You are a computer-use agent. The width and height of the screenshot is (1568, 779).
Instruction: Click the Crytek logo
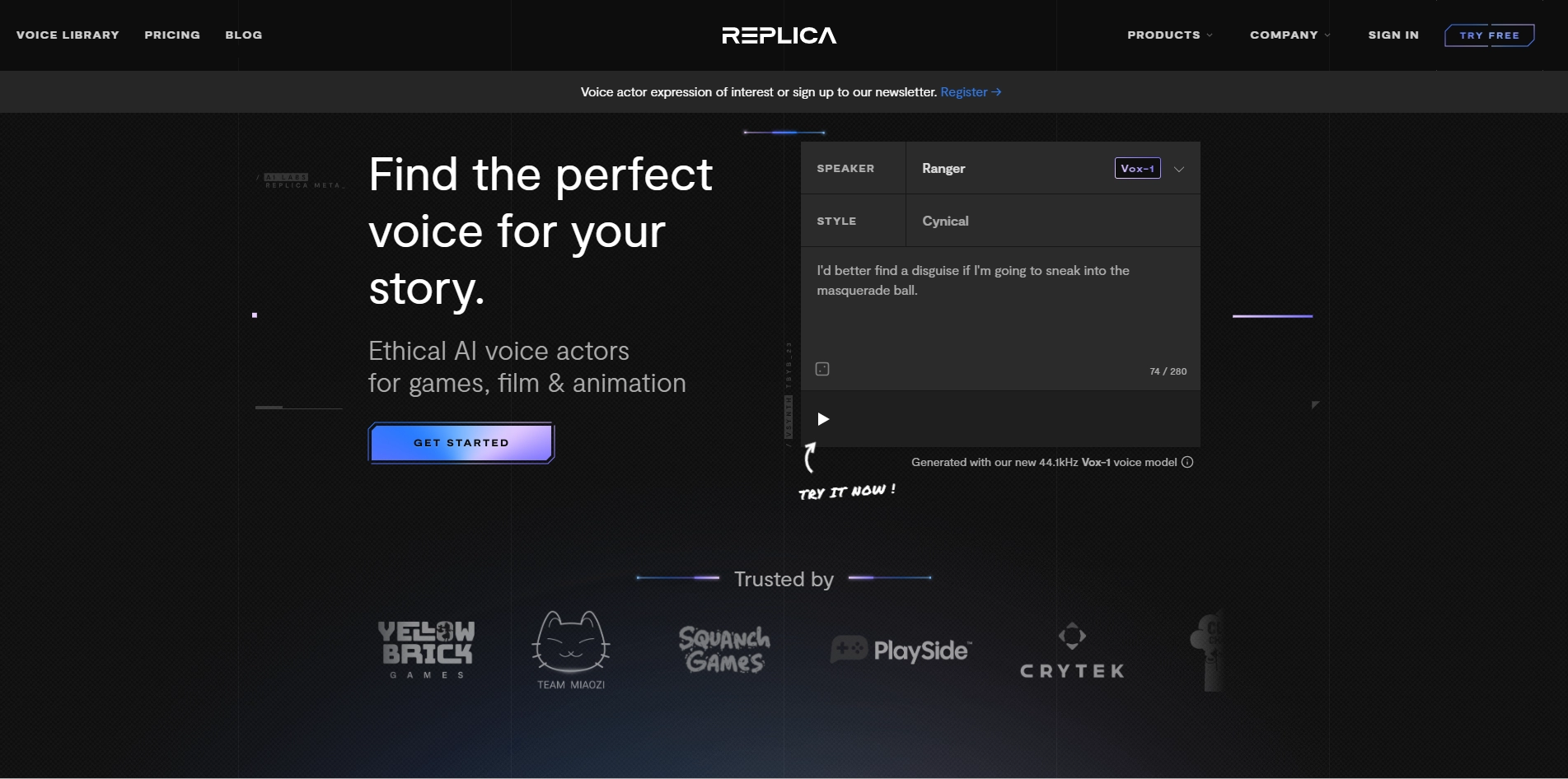[1072, 651]
